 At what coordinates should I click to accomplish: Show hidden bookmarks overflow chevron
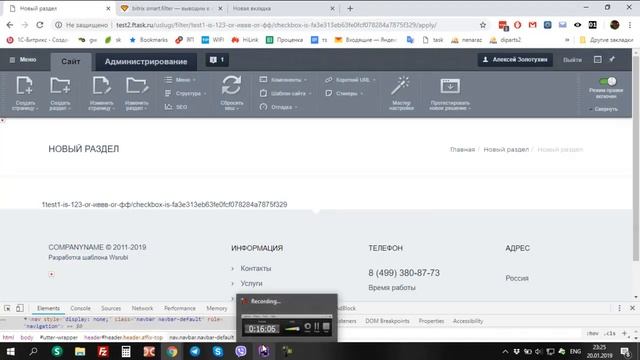coord(567,40)
